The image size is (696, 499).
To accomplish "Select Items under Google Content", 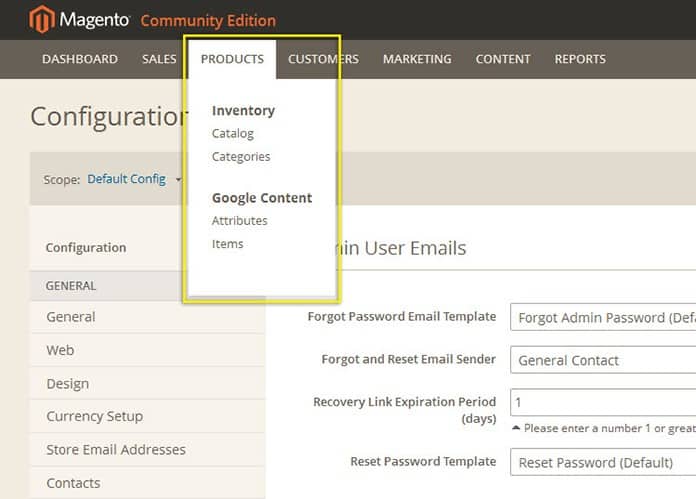I will coord(228,244).
